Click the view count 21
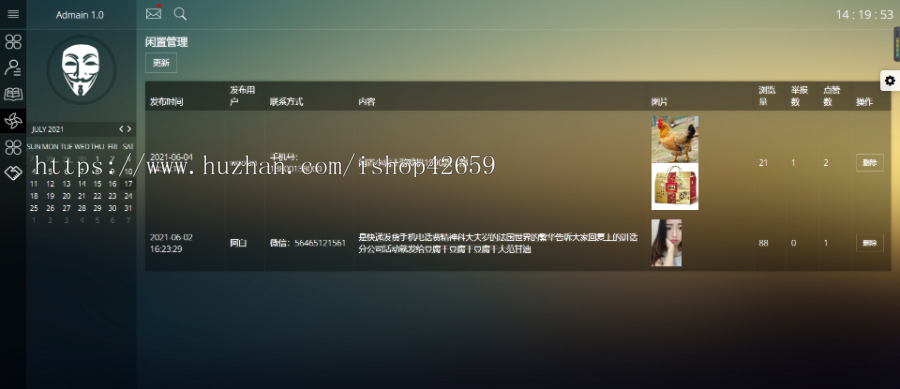This screenshot has height=389, width=900. [763, 163]
